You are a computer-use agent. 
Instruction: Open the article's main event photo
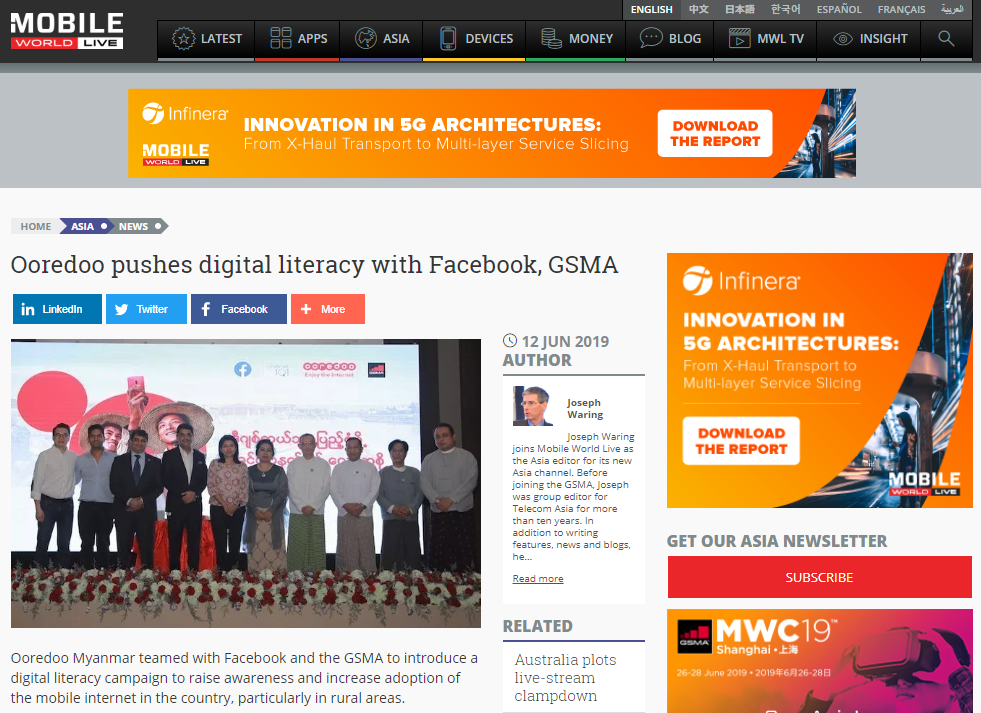click(246, 483)
